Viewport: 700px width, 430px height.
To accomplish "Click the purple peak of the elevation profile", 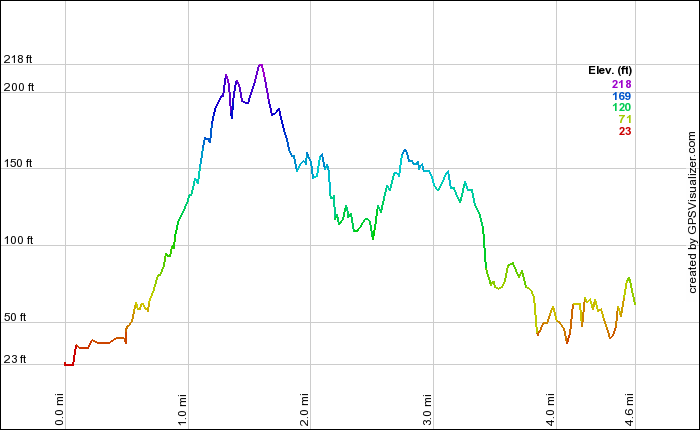I will 261,65.
